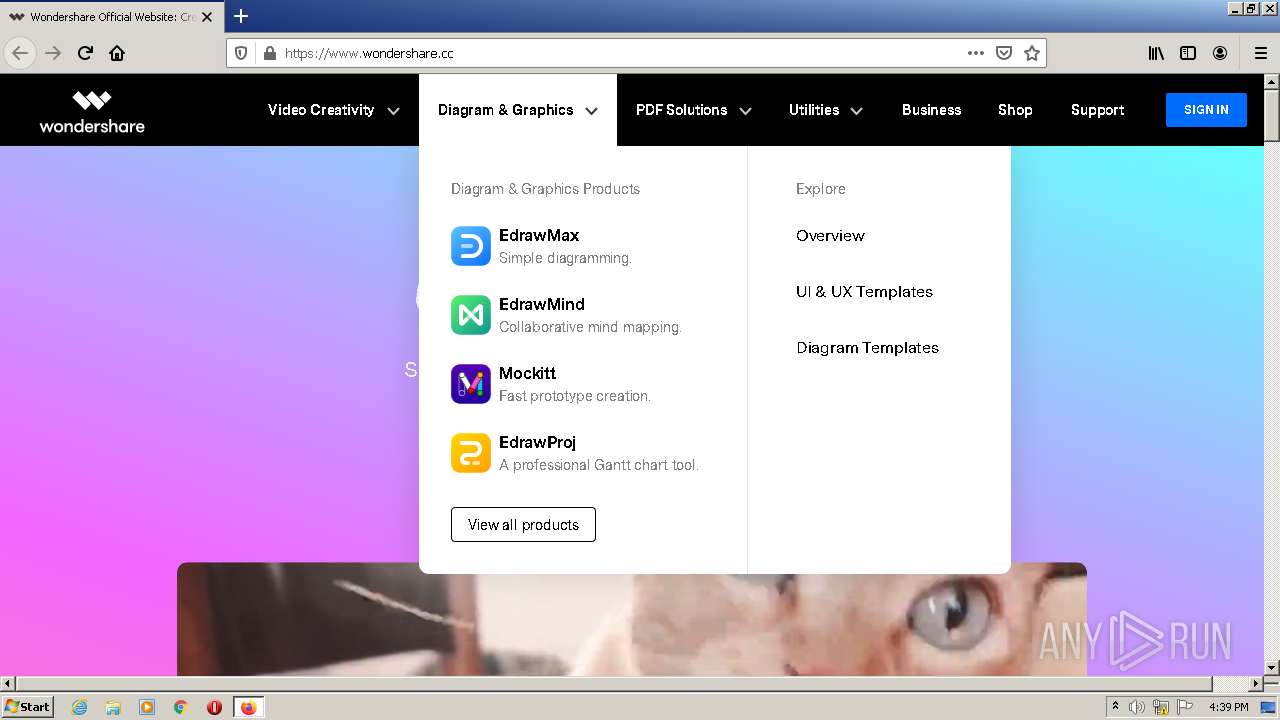Show site security padlock info
The height and width of the screenshot is (720, 1280).
click(269, 53)
